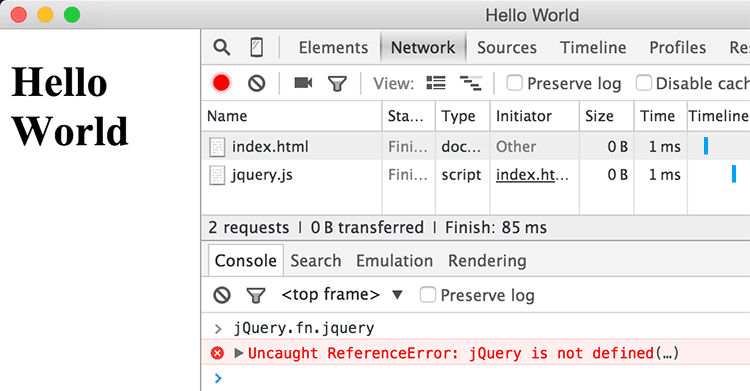Go to the Profiles tab
This screenshot has height=391, width=750.
[x=677, y=47]
